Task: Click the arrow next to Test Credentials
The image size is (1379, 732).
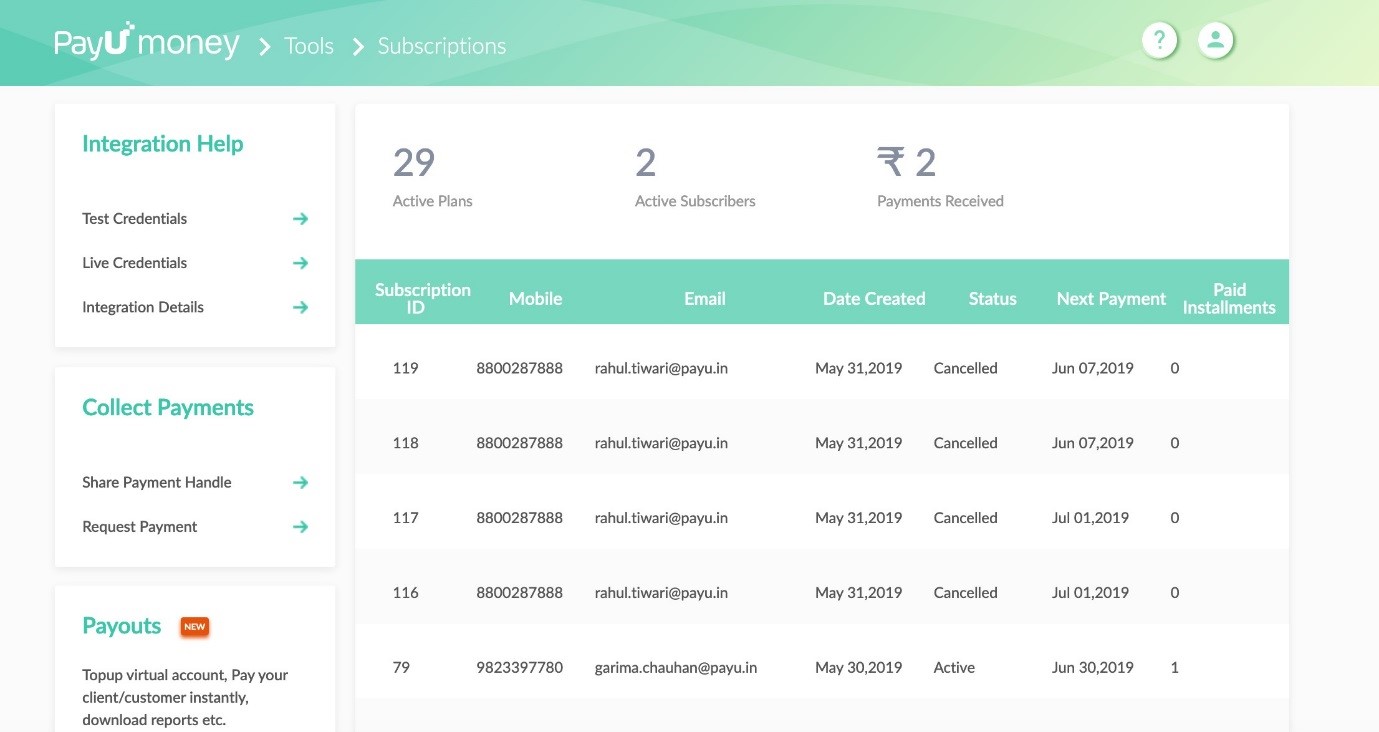Action: [300, 218]
